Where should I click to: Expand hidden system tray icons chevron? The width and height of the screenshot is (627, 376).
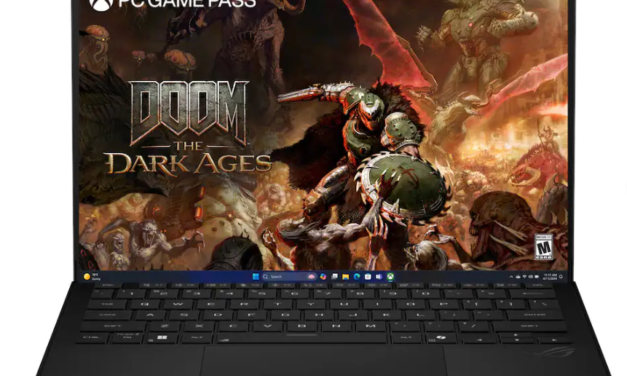[x=511, y=277]
